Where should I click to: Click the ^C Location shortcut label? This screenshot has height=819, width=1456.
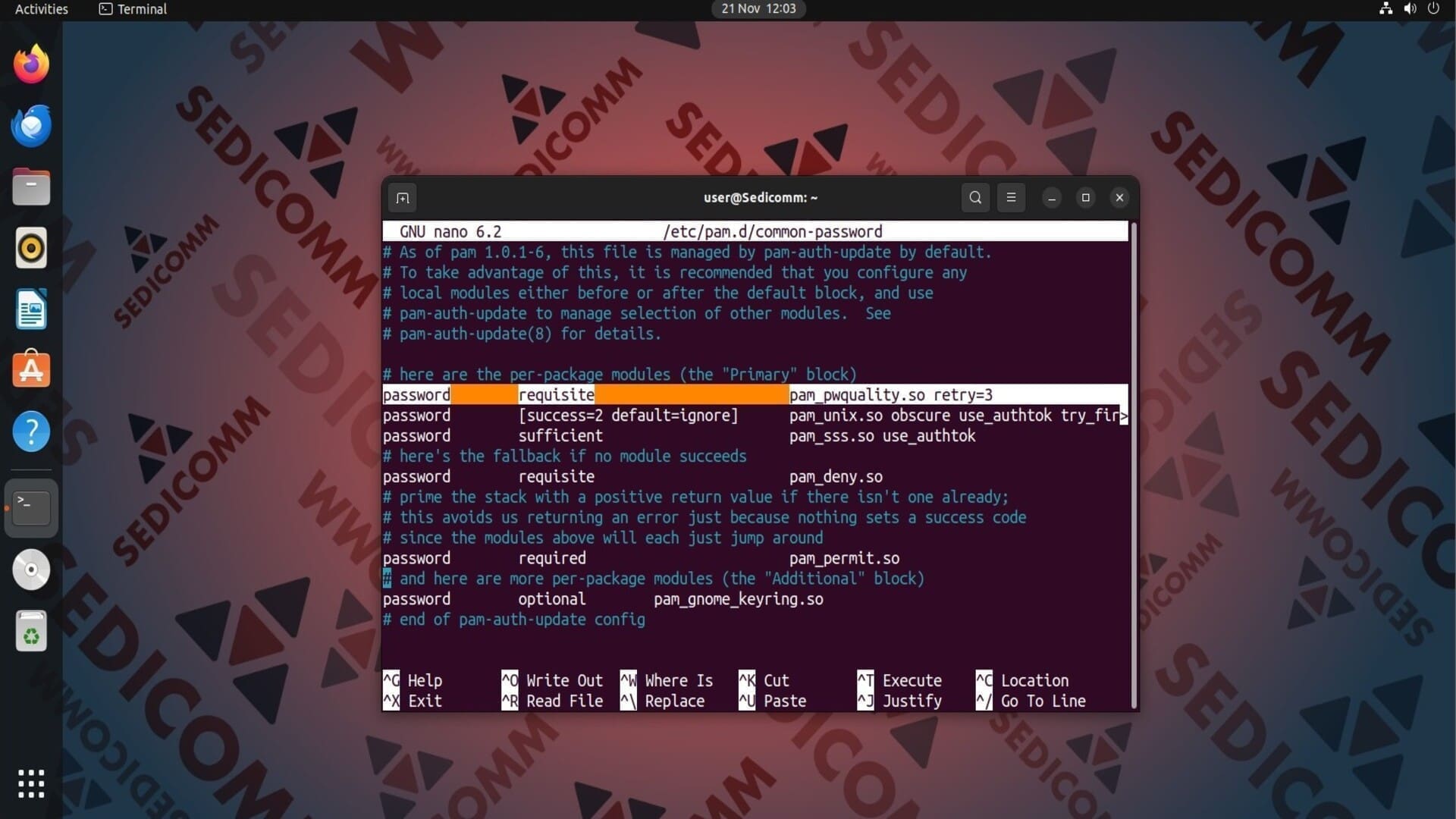[x=1022, y=680]
